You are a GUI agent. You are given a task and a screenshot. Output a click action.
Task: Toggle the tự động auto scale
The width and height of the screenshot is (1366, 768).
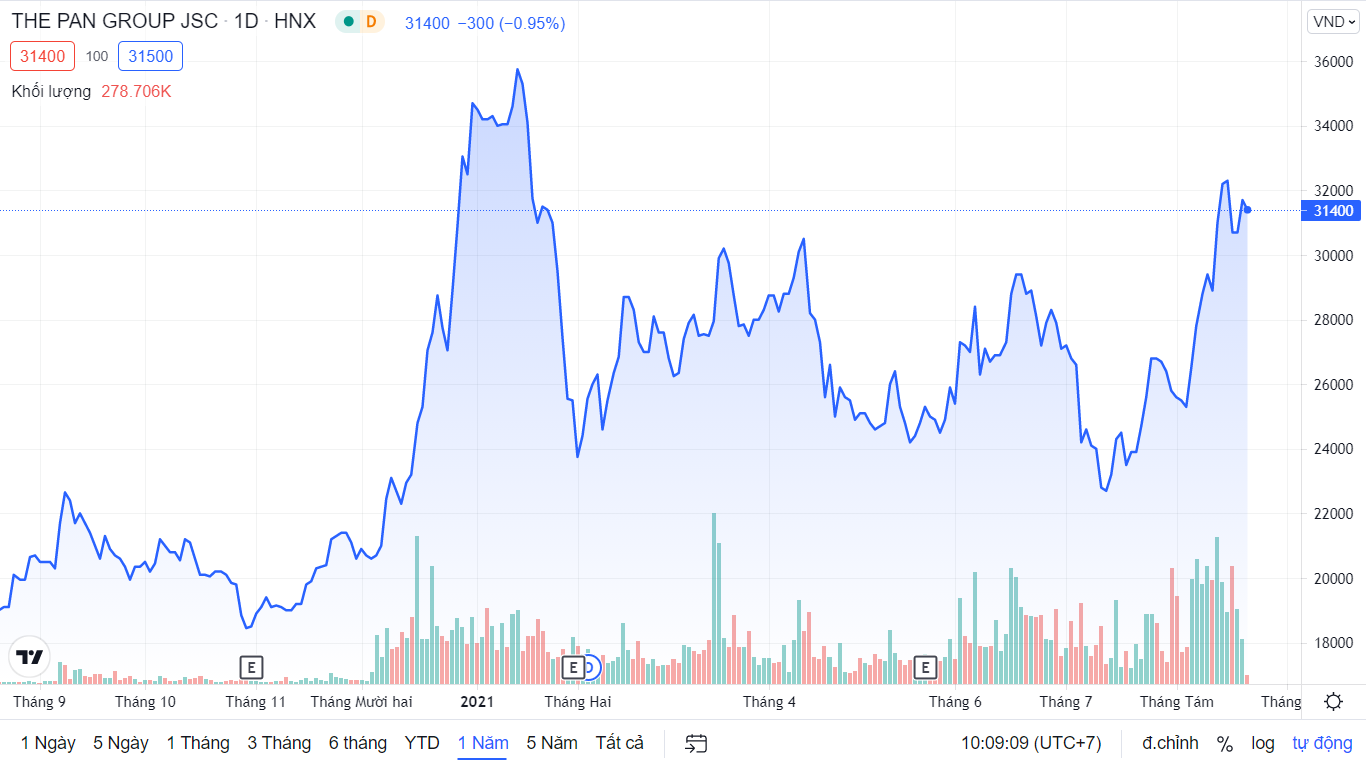(x=1322, y=743)
